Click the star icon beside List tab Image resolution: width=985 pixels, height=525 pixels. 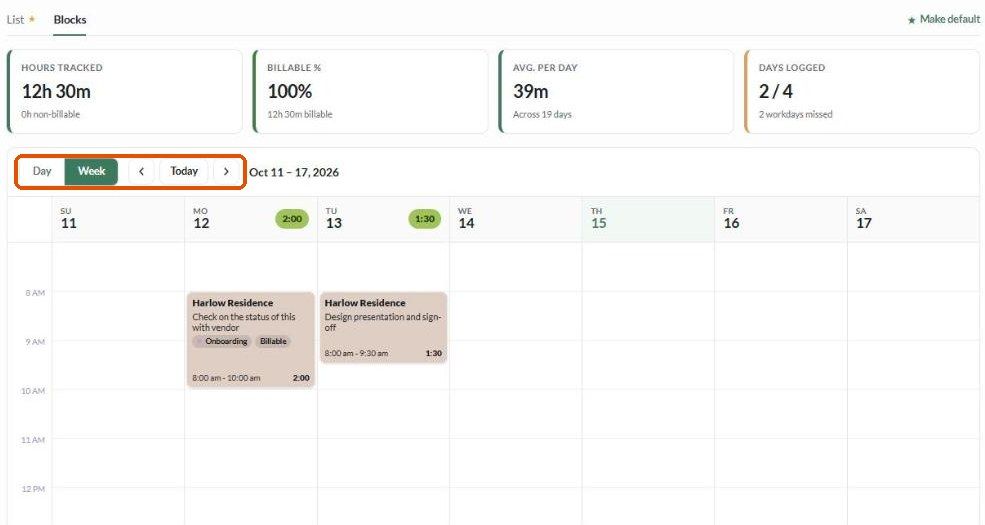pos(32,19)
